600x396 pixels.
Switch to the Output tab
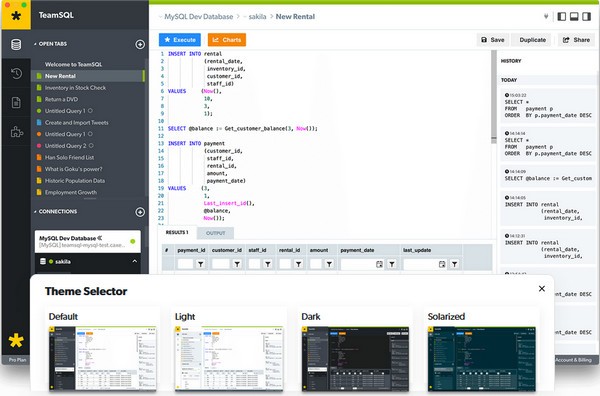(215, 233)
